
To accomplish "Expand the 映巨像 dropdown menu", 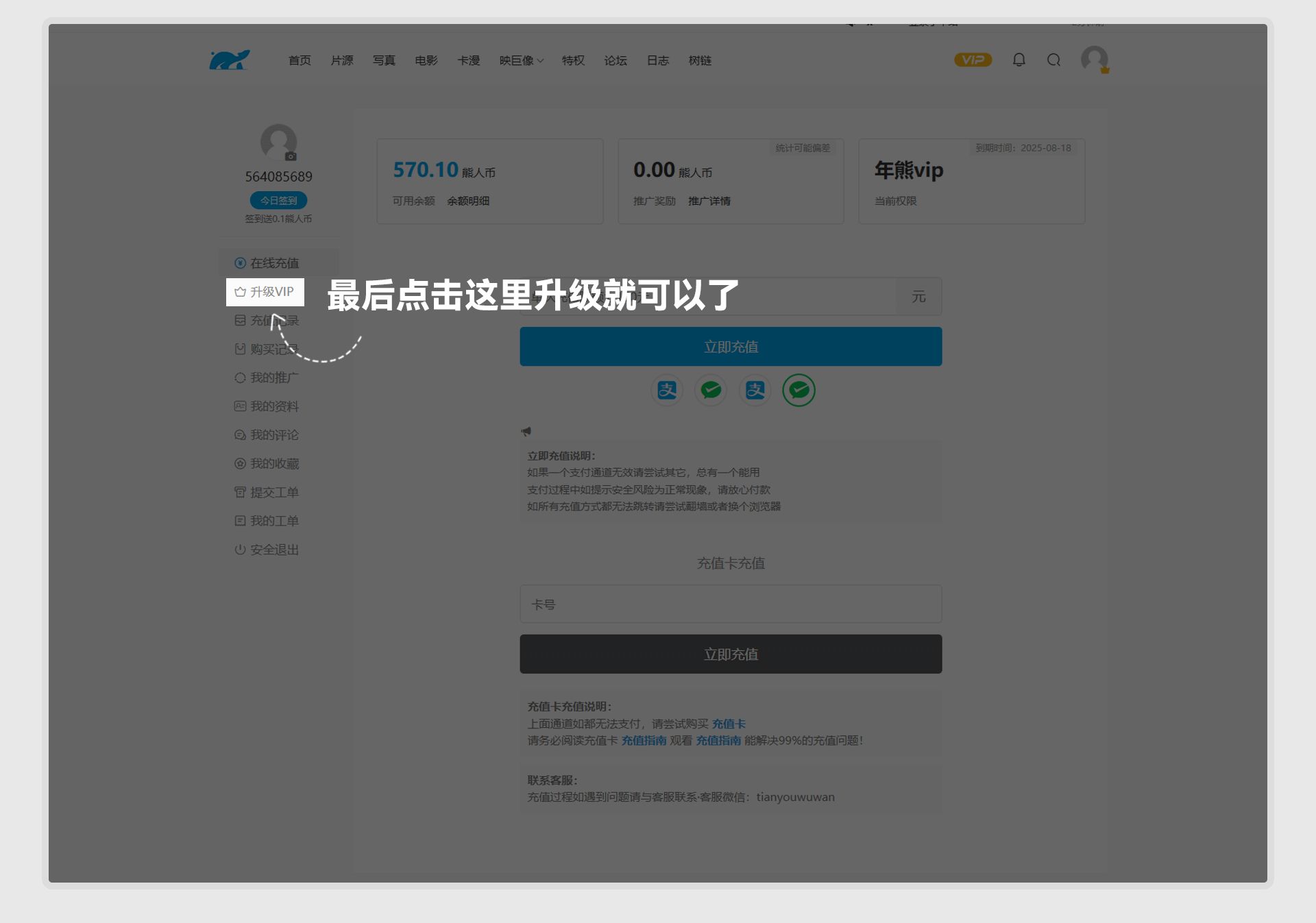I will (x=522, y=60).
